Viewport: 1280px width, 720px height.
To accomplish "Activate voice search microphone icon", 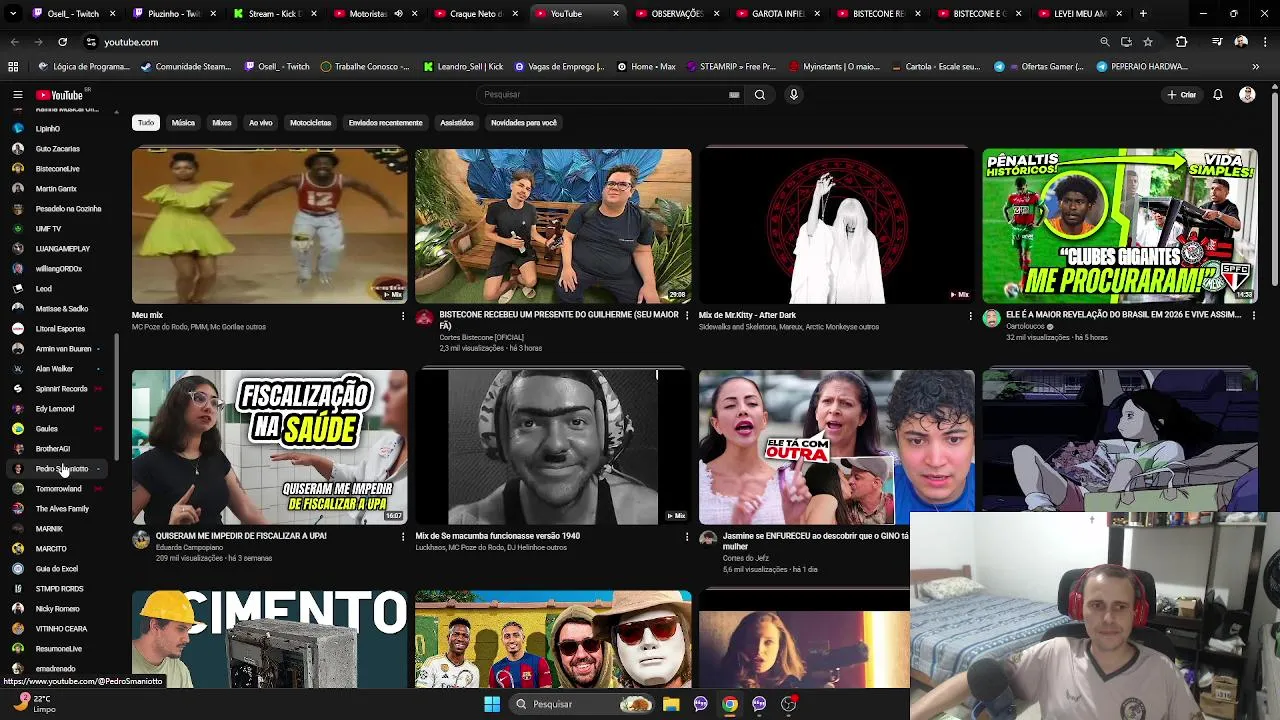I will pyautogui.click(x=794, y=94).
